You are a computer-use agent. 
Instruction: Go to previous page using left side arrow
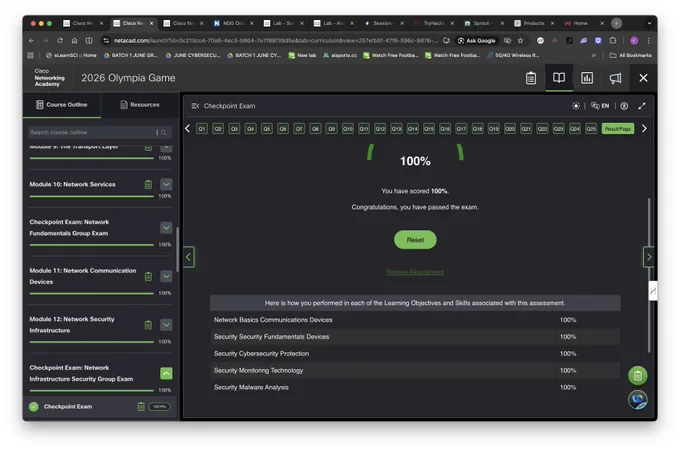(x=188, y=257)
